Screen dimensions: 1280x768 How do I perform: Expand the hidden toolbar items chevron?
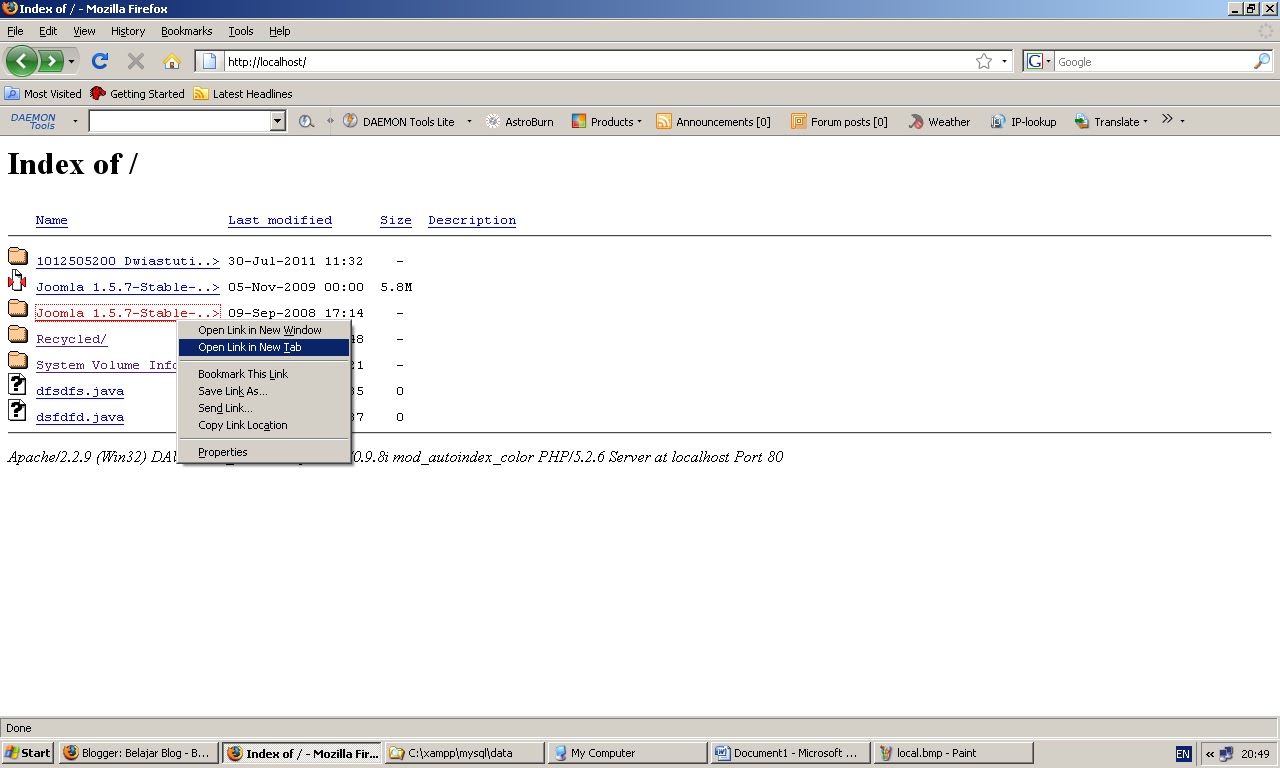pos(1167,120)
